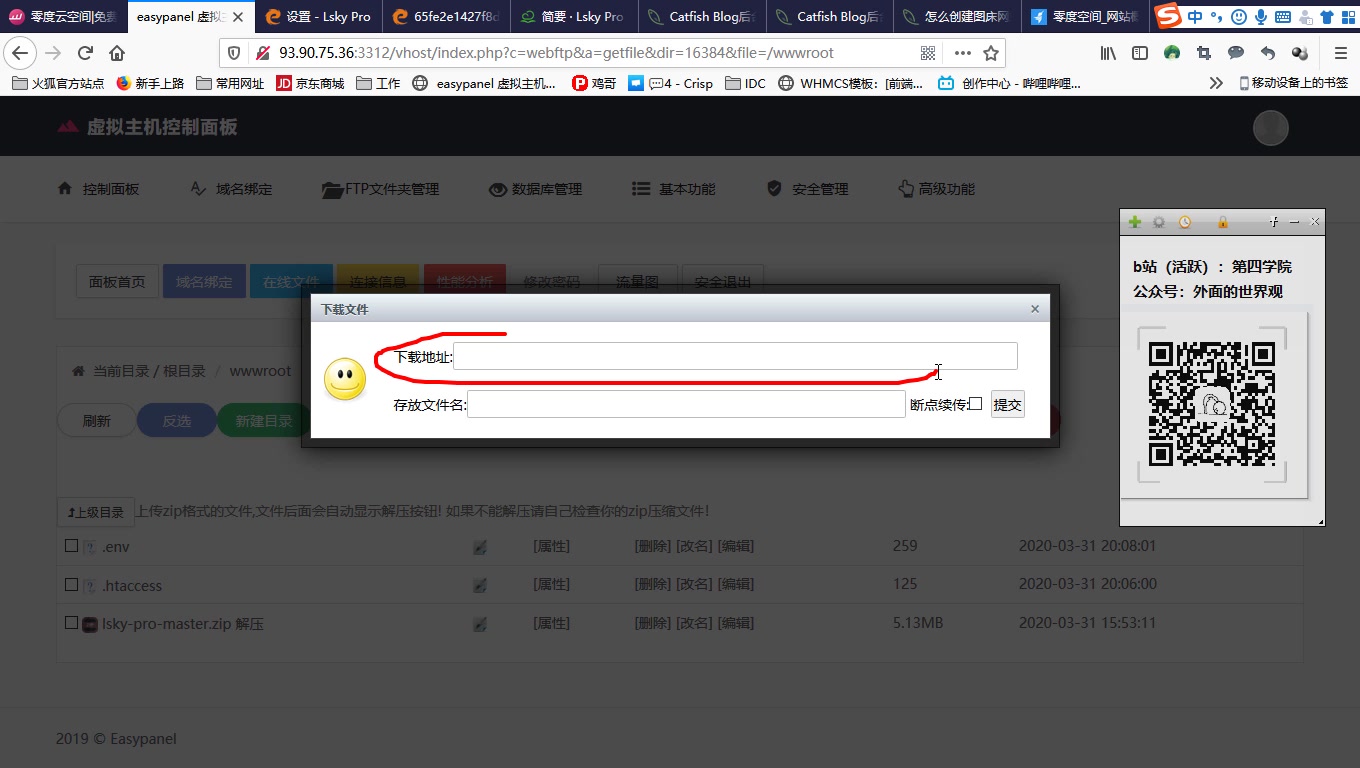
Task: Click the edit pencil icon in lsky-pro-master.zip row
Action: pyautogui.click(x=480, y=624)
